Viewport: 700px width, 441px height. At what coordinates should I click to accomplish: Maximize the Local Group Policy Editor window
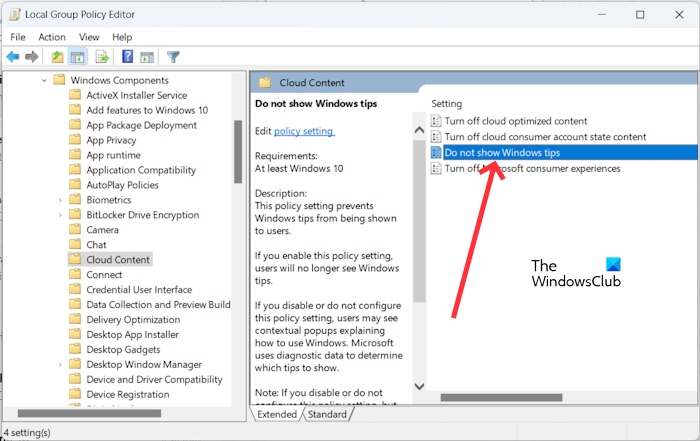[640, 15]
